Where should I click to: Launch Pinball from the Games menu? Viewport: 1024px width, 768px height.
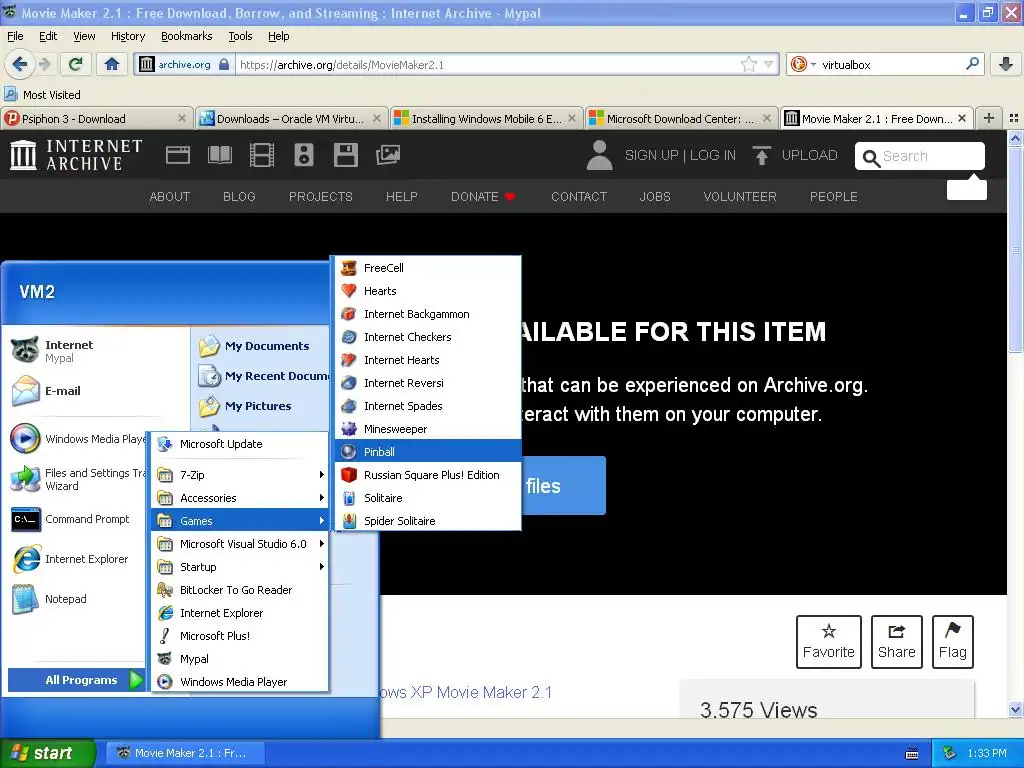[x=428, y=452]
